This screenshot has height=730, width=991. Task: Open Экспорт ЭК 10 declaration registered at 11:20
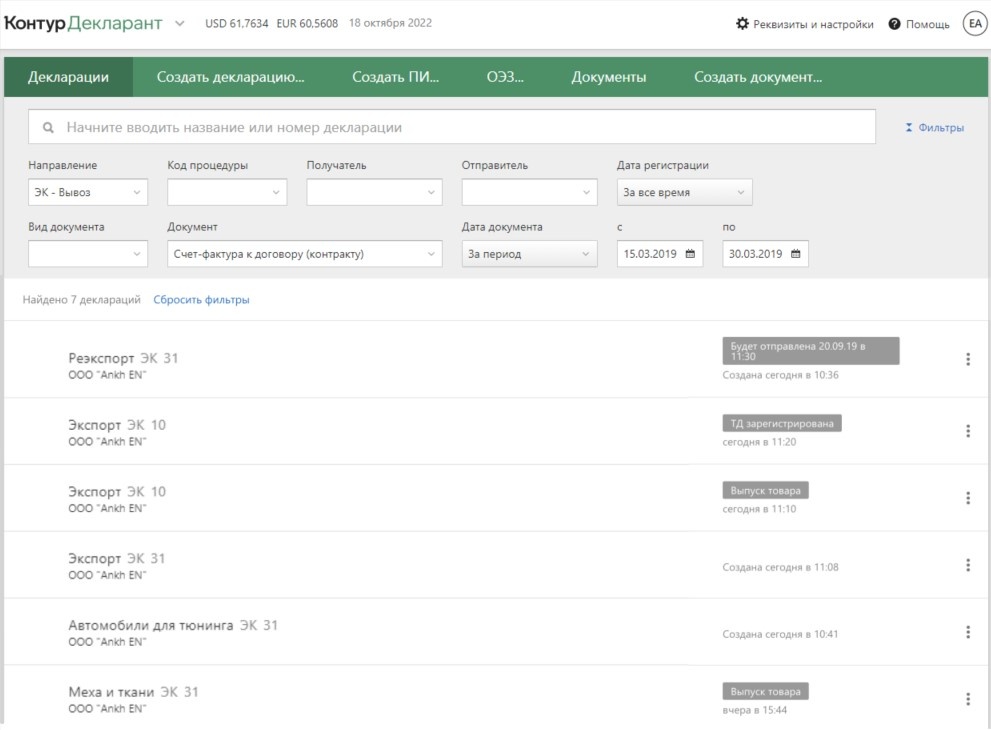click(117, 425)
